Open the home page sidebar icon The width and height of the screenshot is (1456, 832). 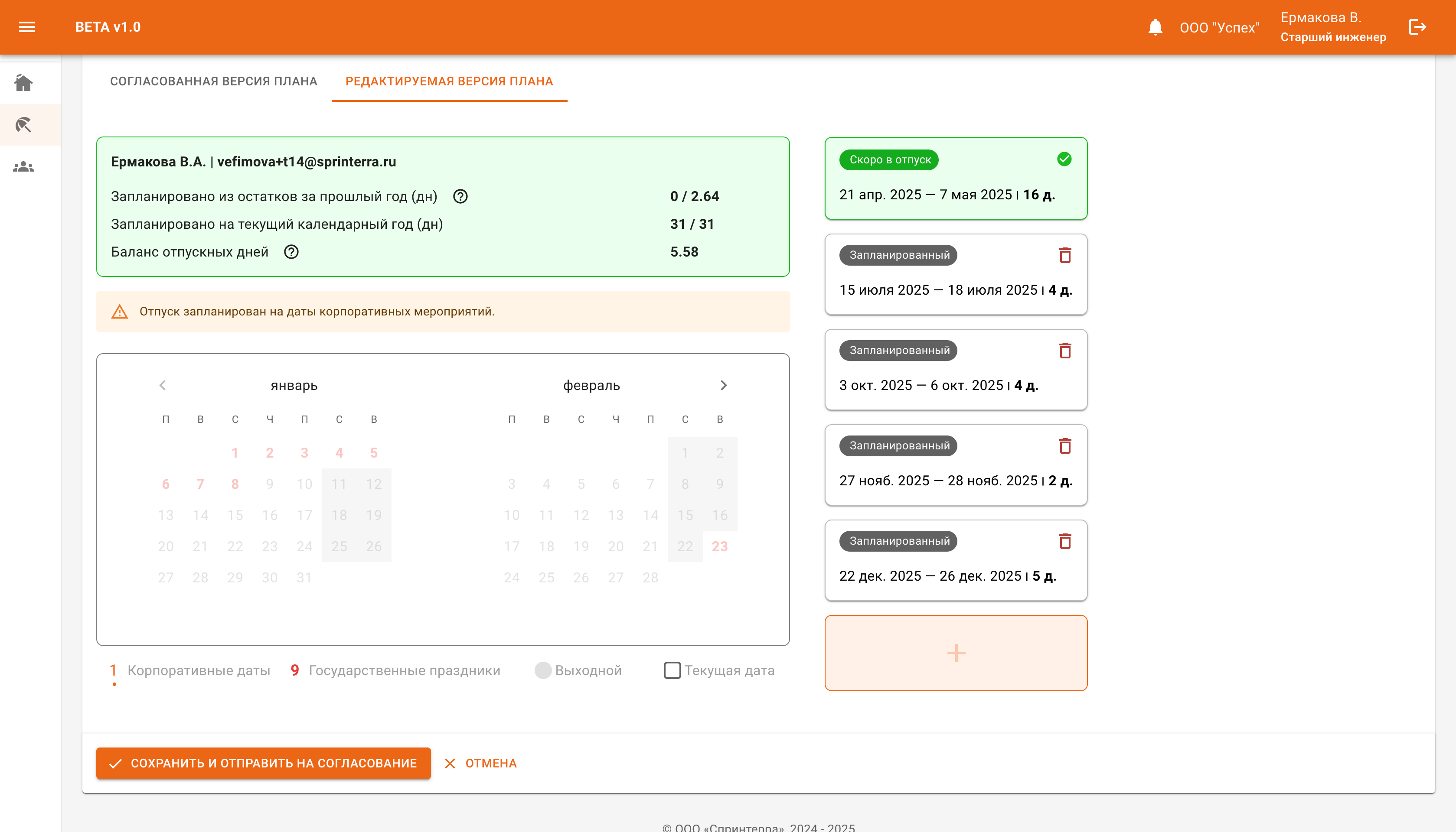point(23,83)
